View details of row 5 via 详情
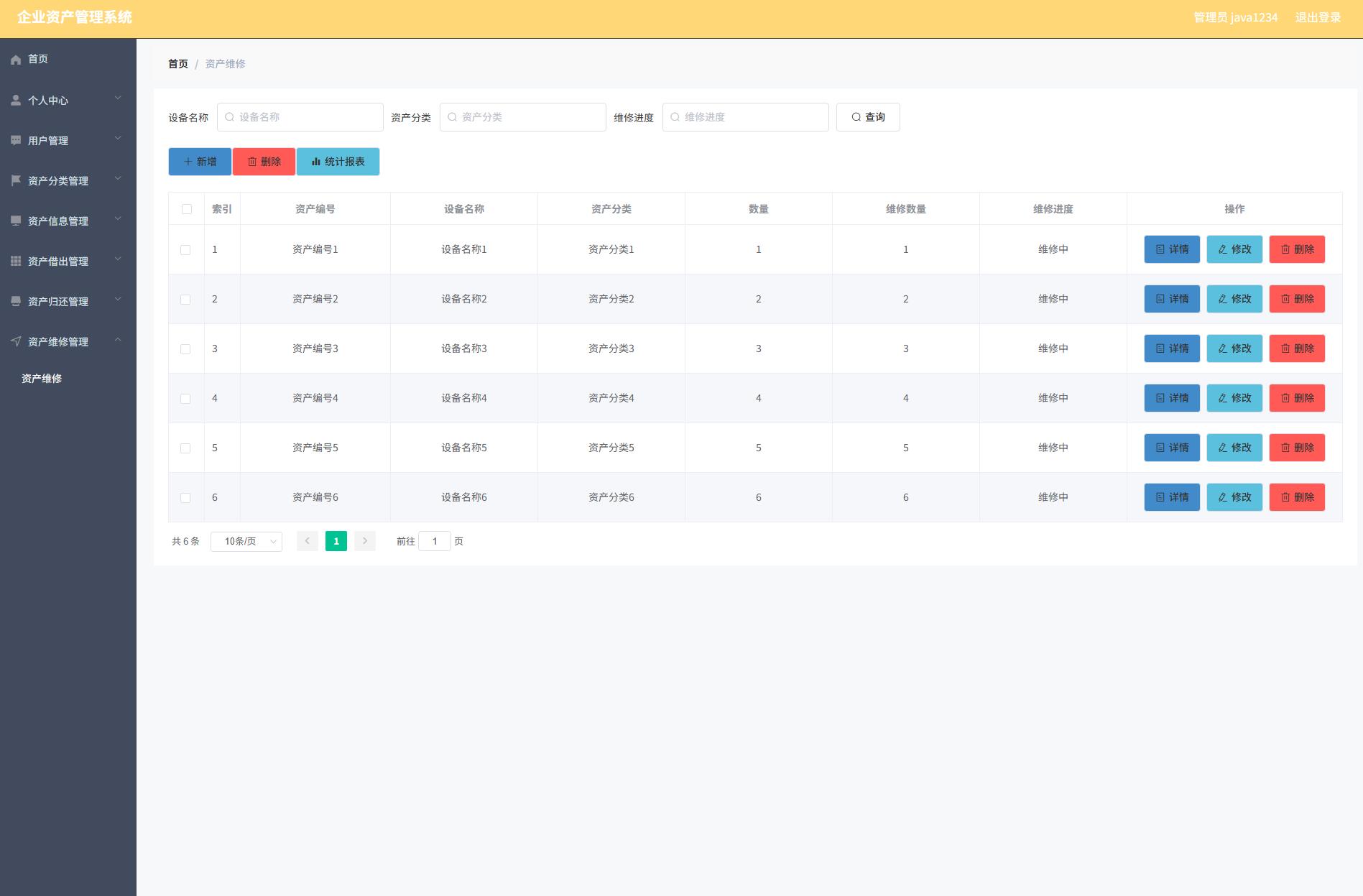1363x896 pixels. coord(1171,448)
